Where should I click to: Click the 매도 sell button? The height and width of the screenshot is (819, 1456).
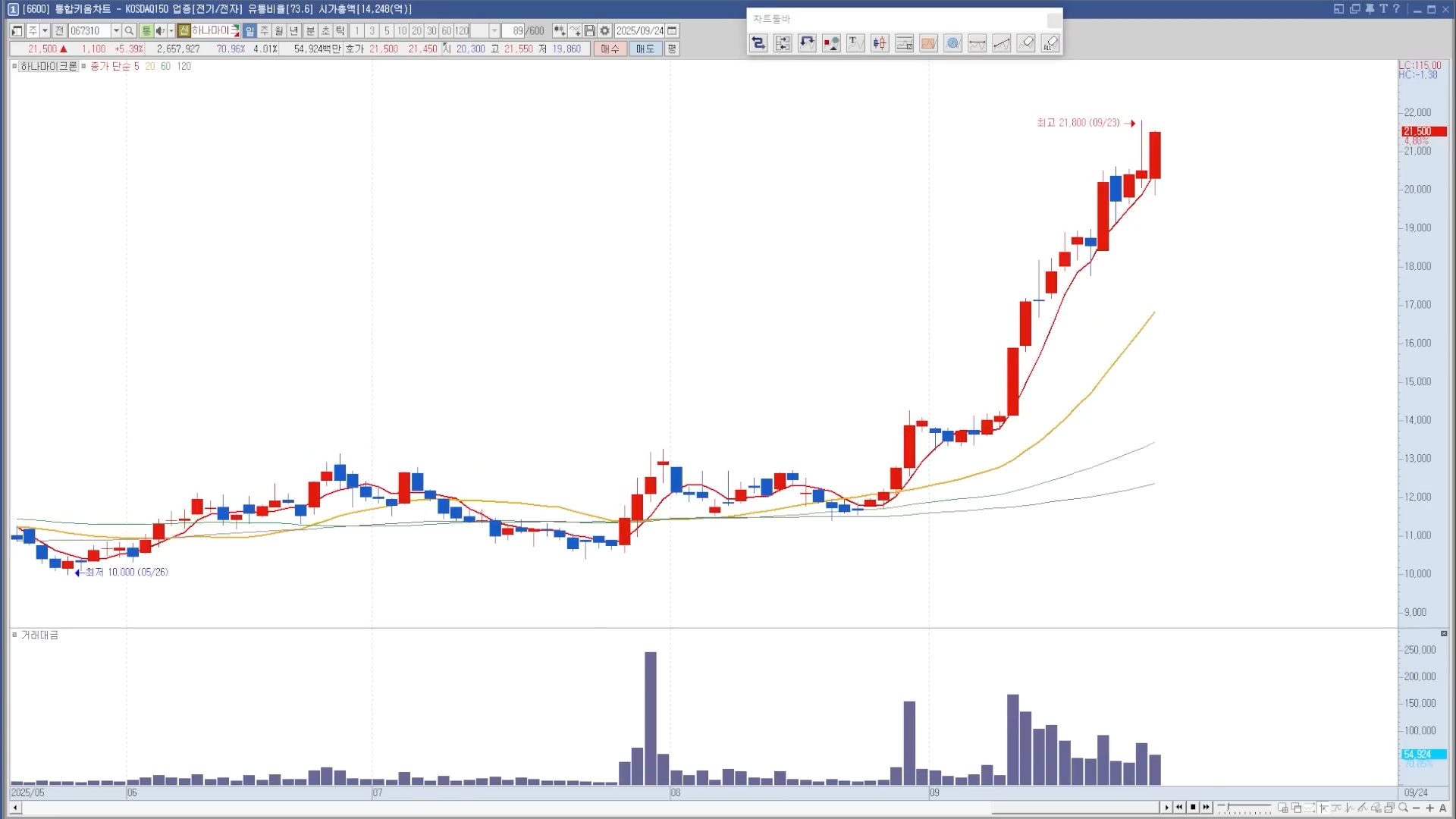click(645, 49)
